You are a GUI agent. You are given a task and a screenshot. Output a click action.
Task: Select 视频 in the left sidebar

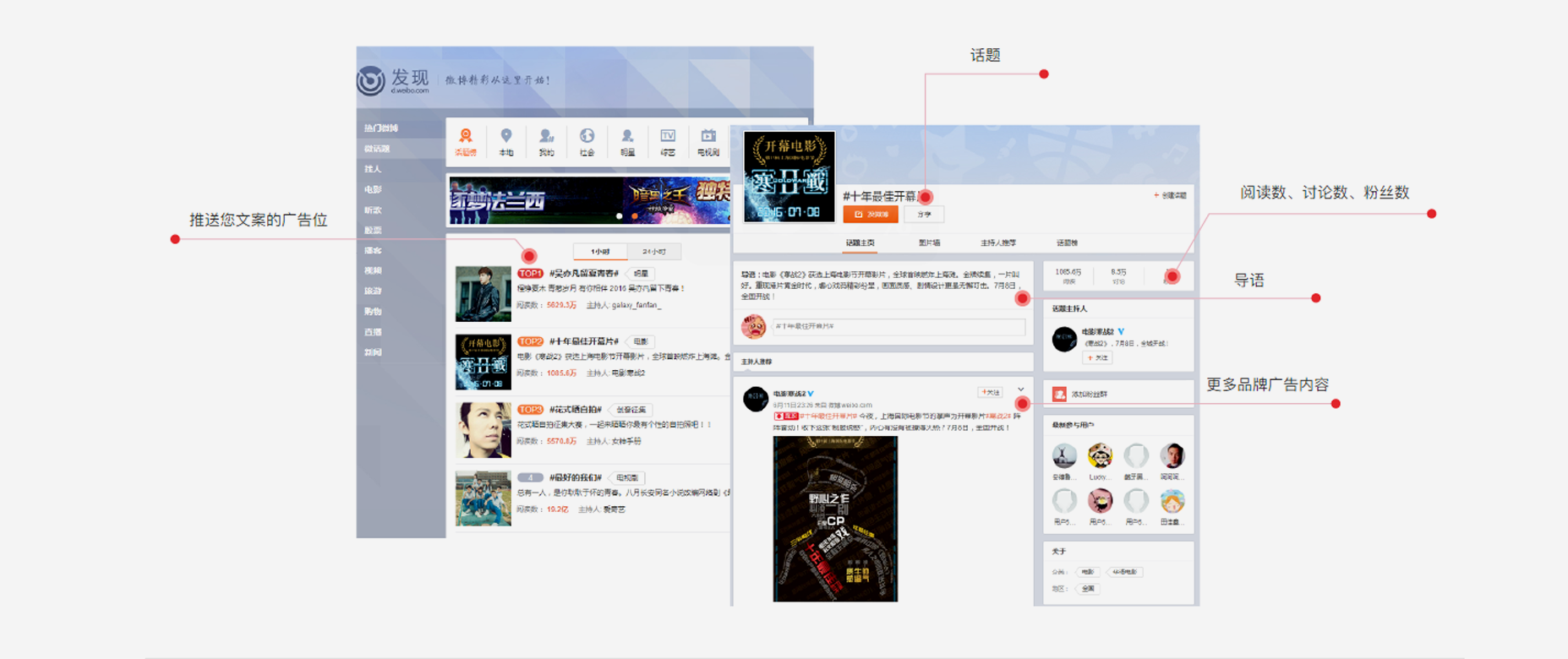coord(373,270)
